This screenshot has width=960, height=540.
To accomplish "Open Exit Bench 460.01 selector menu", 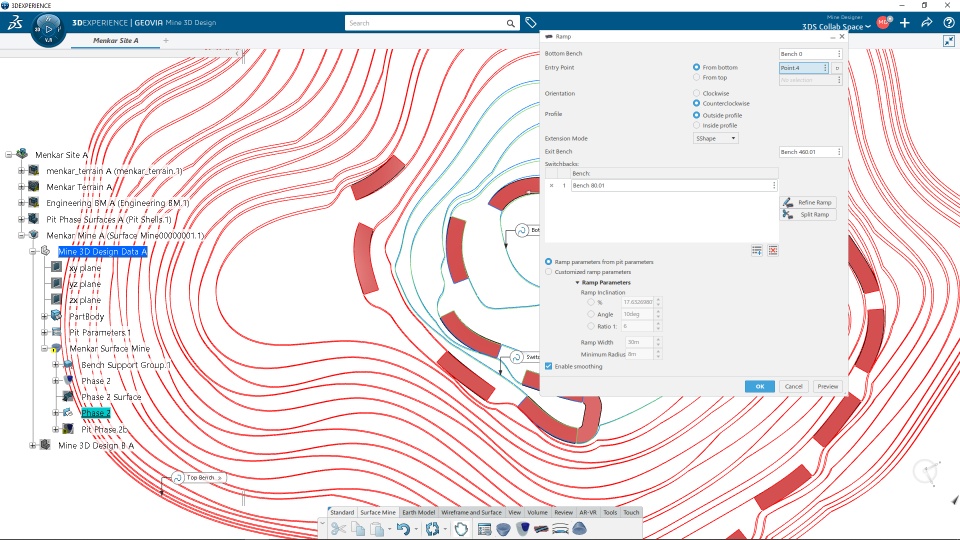I will click(x=839, y=152).
